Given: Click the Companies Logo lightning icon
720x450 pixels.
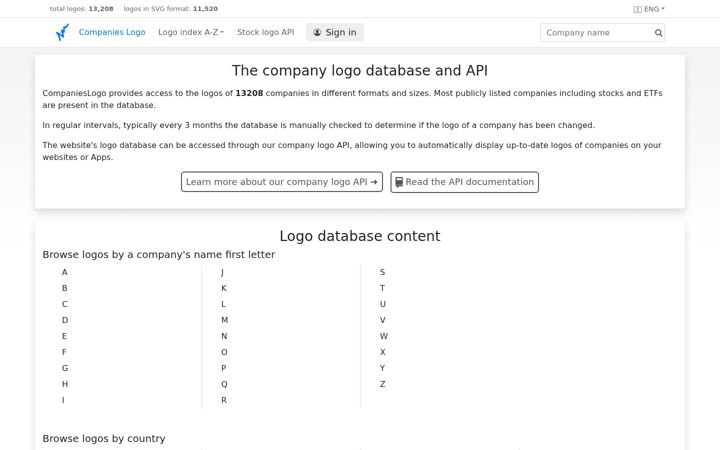Looking at the screenshot, I should click(62, 32).
